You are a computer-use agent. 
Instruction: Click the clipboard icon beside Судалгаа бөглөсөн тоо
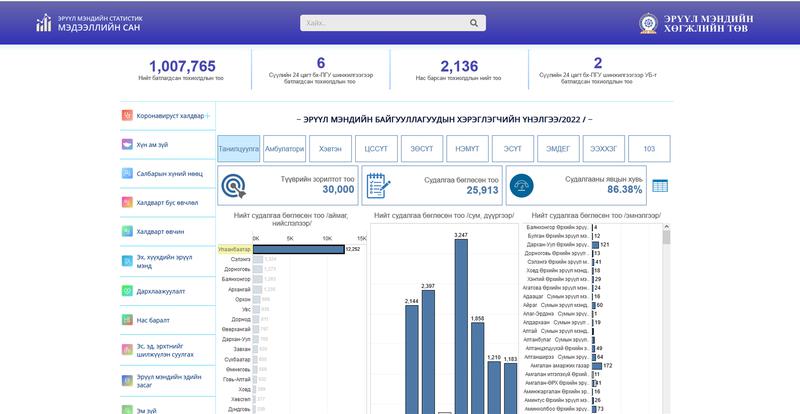(378, 185)
